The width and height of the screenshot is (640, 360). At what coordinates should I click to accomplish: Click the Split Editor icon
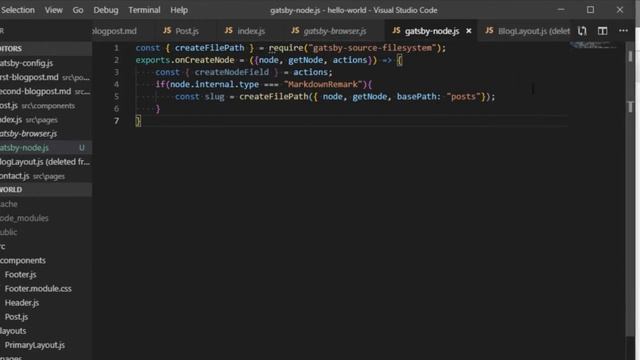tap(602, 31)
